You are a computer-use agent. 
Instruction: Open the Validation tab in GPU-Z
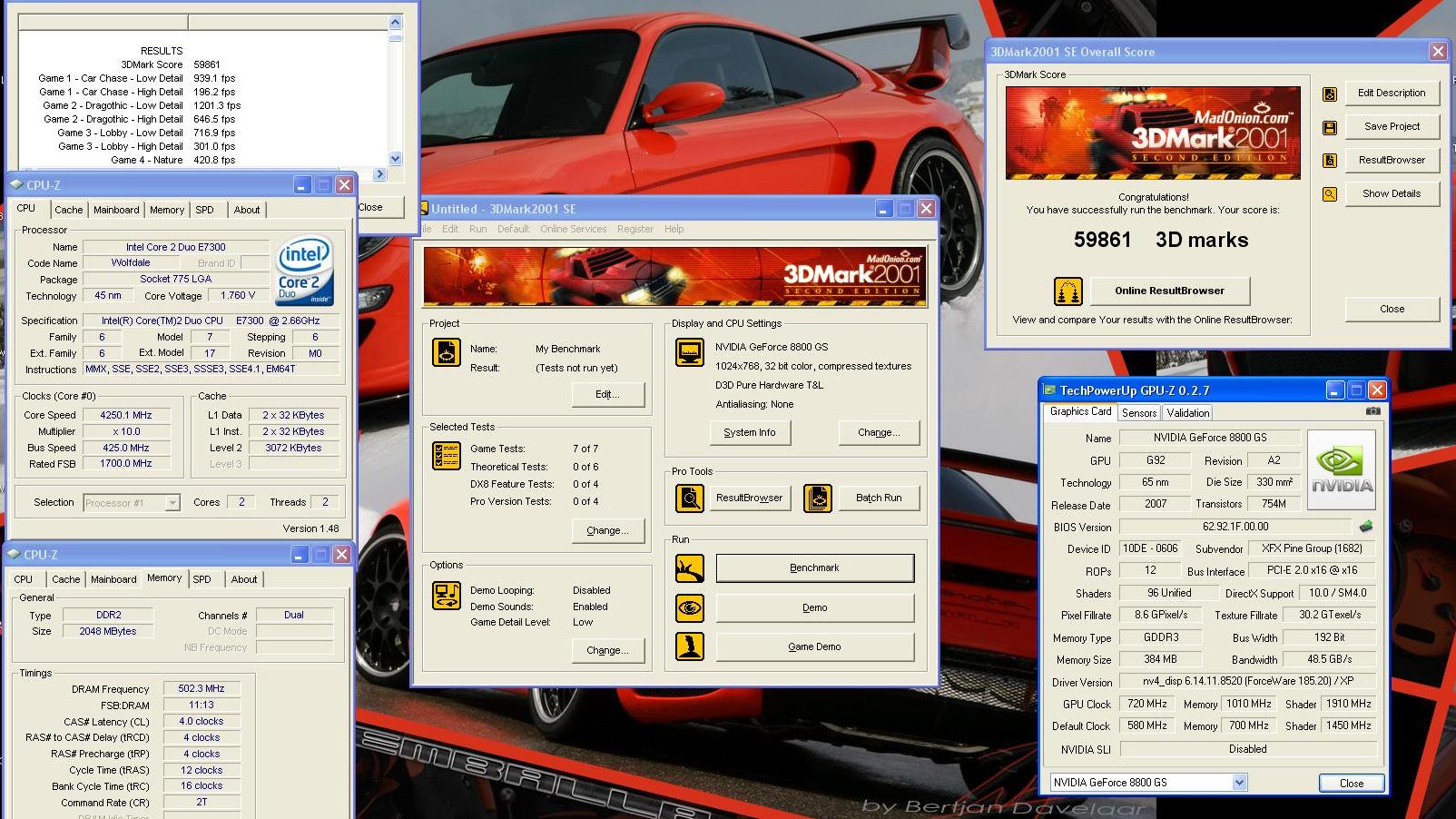1187,413
